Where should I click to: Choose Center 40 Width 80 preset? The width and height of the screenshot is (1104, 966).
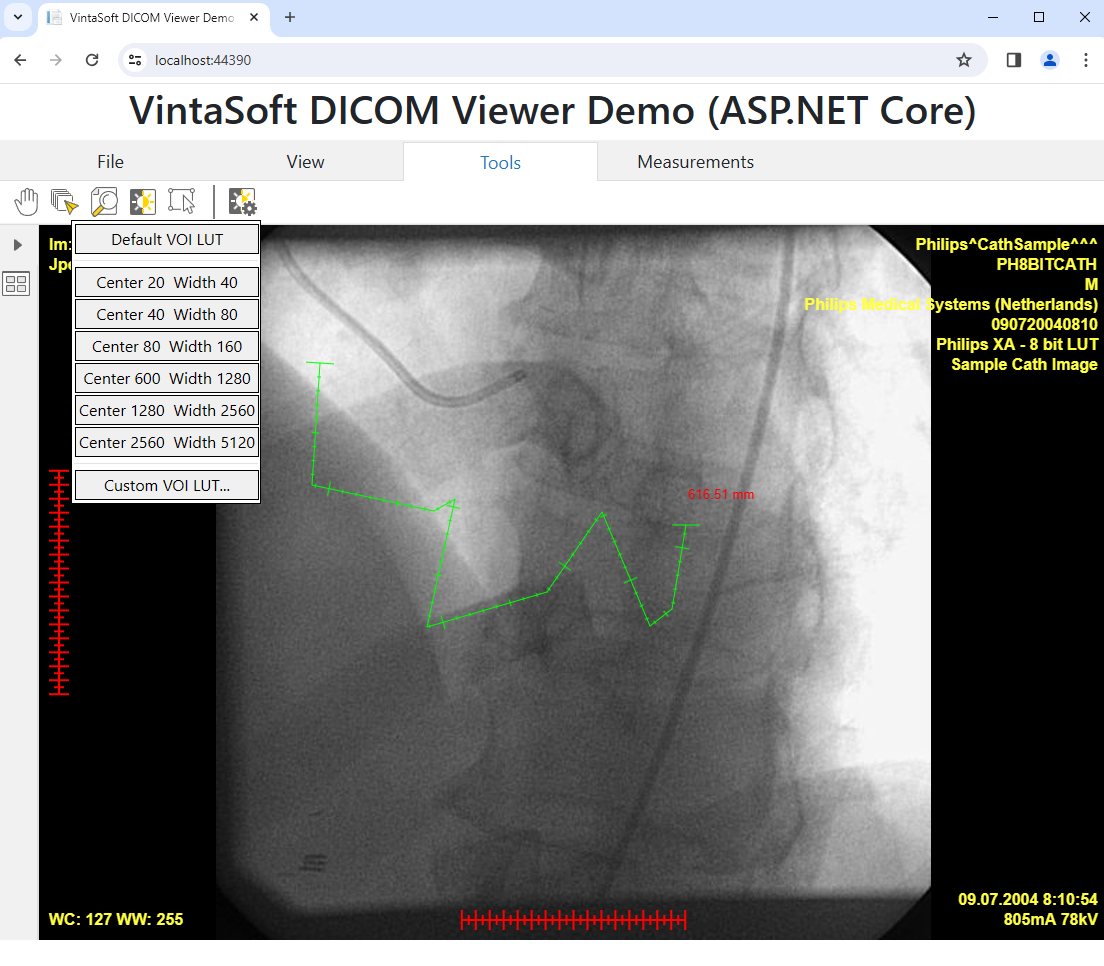[167, 315]
